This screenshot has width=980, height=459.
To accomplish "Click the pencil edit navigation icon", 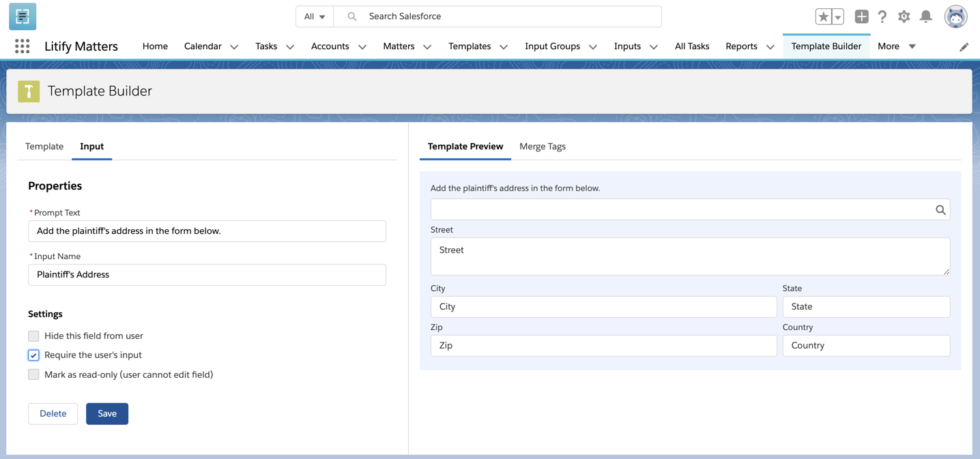I will pyautogui.click(x=964, y=47).
